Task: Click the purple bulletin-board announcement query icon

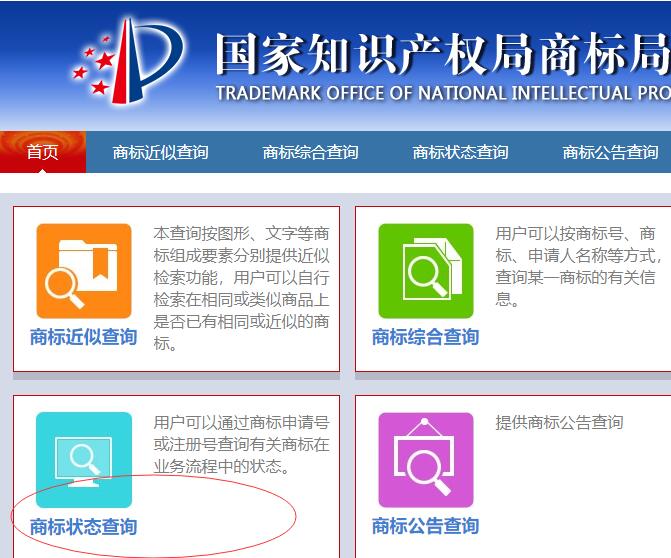Action: (x=425, y=459)
